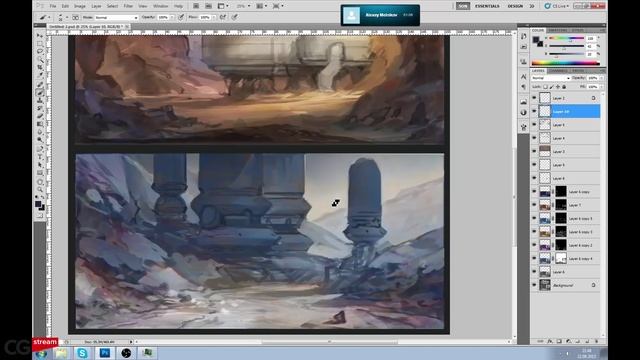This screenshot has width=640, height=360.
Task: Open the Image menu
Action: (80, 6)
